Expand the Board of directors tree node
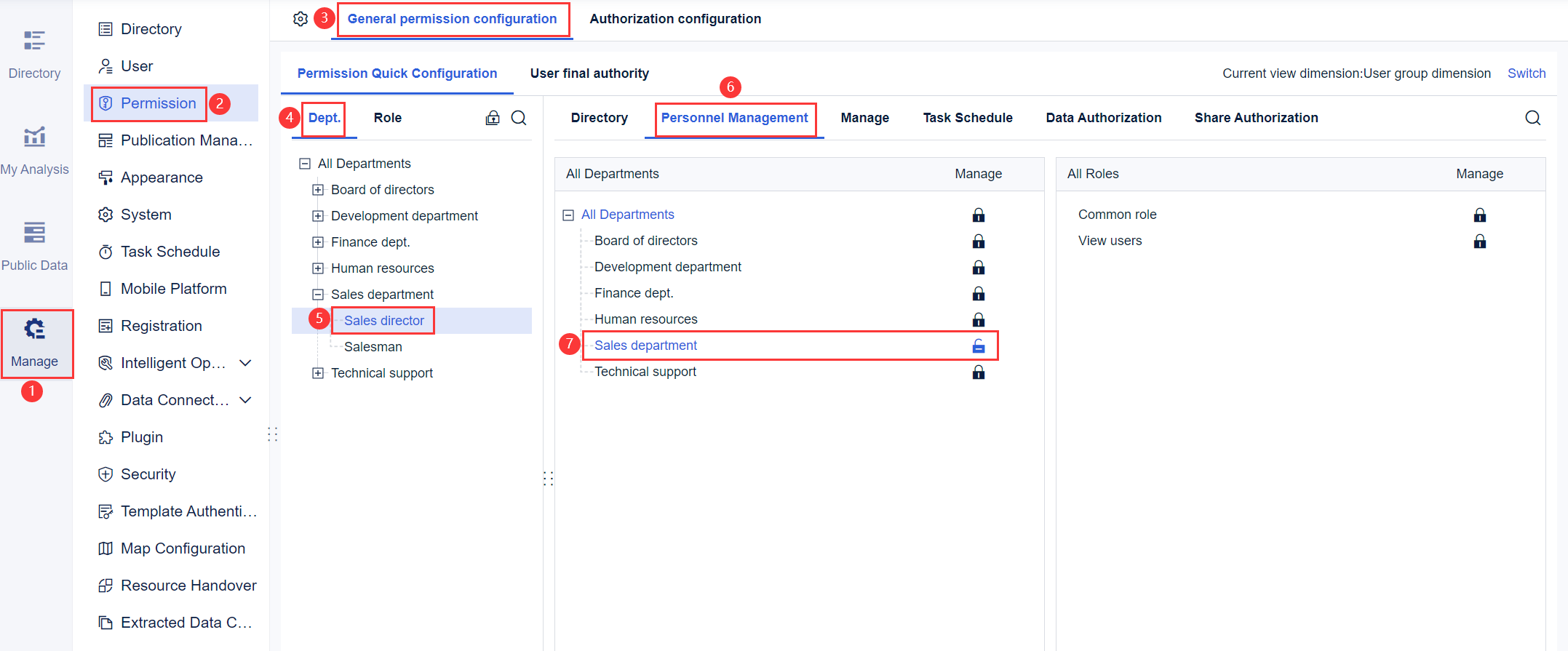 click(318, 190)
